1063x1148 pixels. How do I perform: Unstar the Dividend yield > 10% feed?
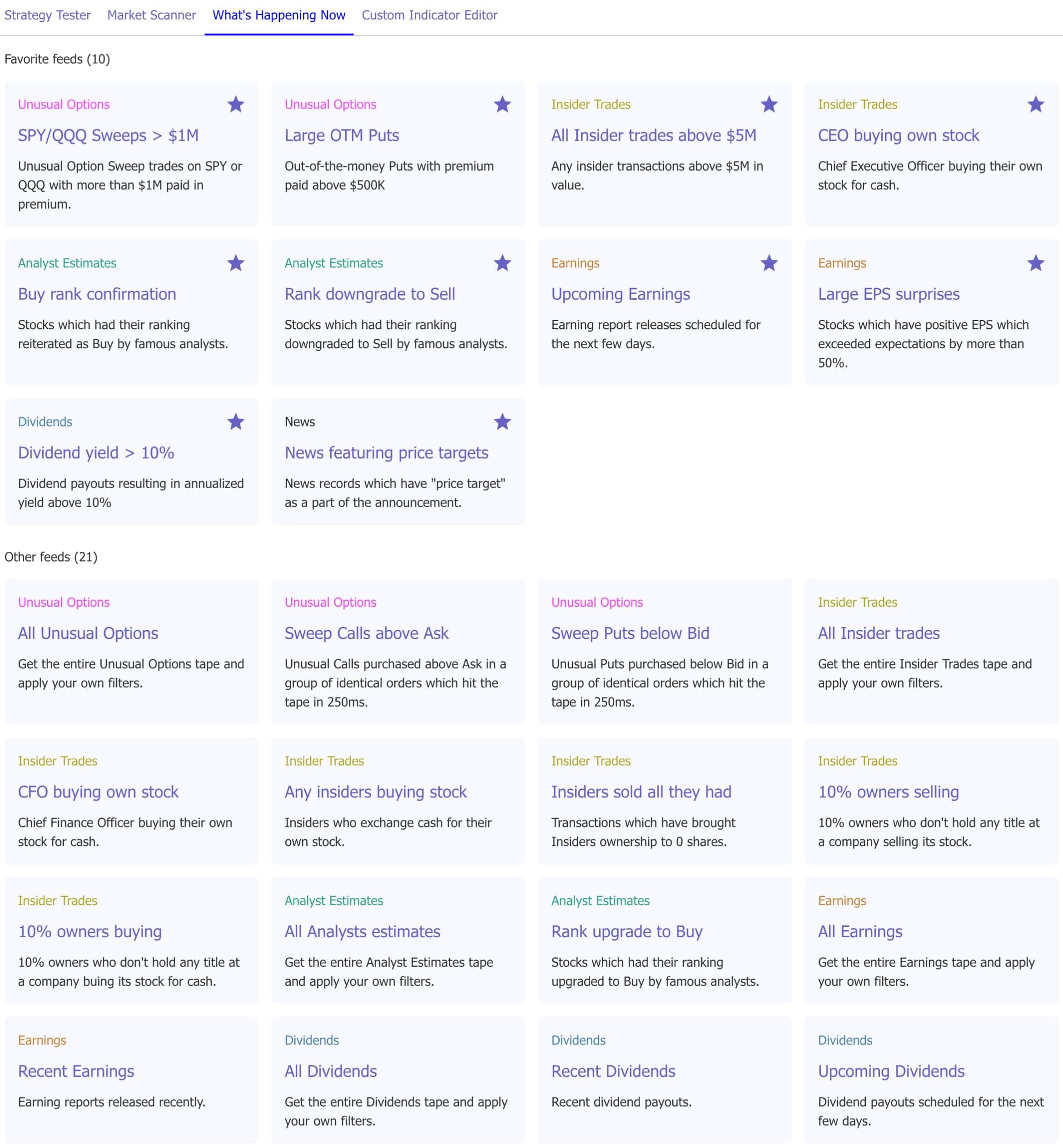(x=236, y=421)
